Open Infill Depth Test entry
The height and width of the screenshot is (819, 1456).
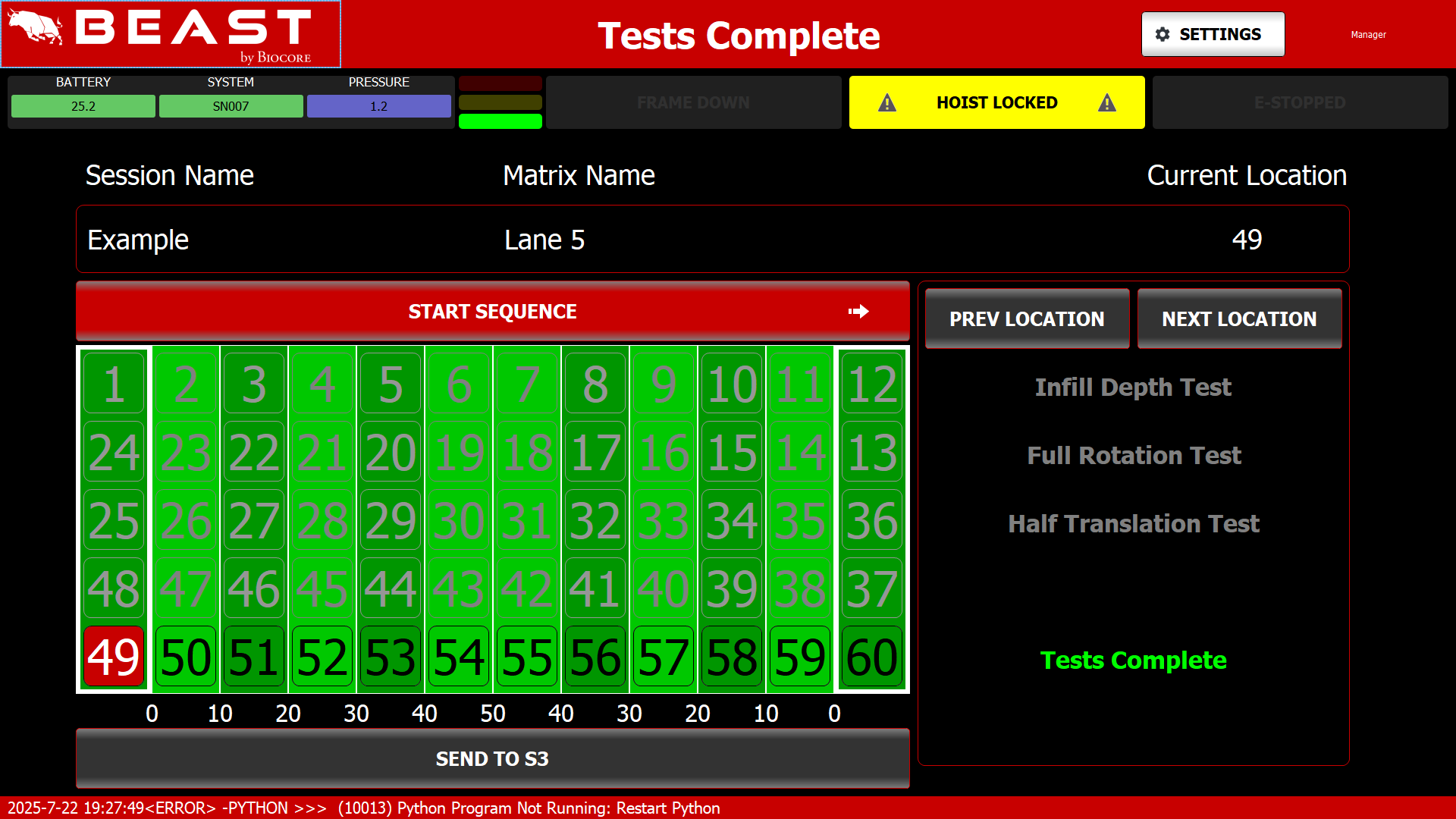click(1133, 388)
